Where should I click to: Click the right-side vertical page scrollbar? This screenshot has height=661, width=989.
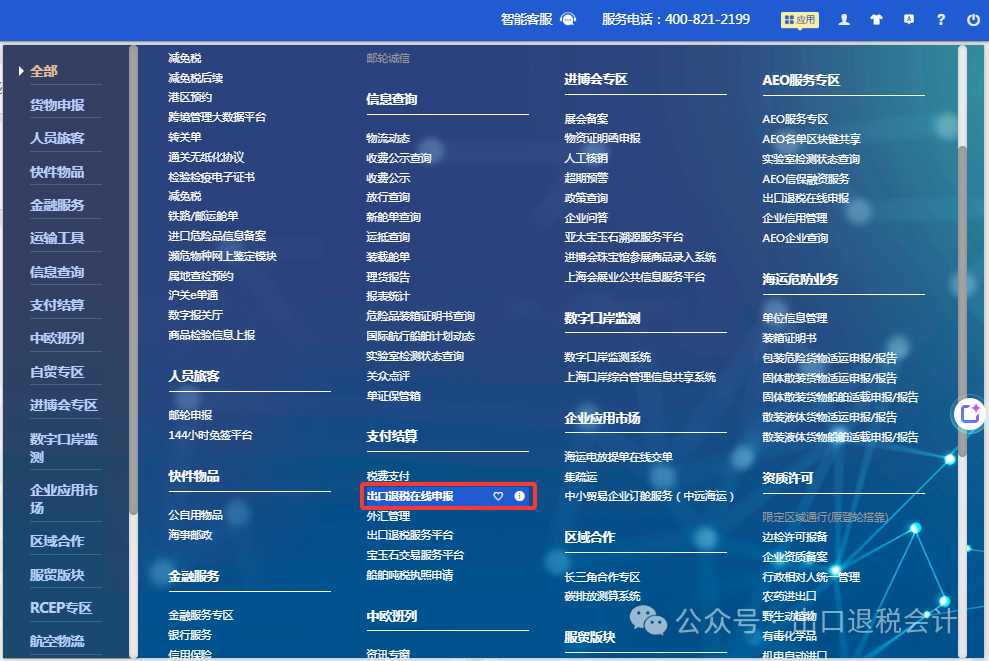click(x=962, y=300)
